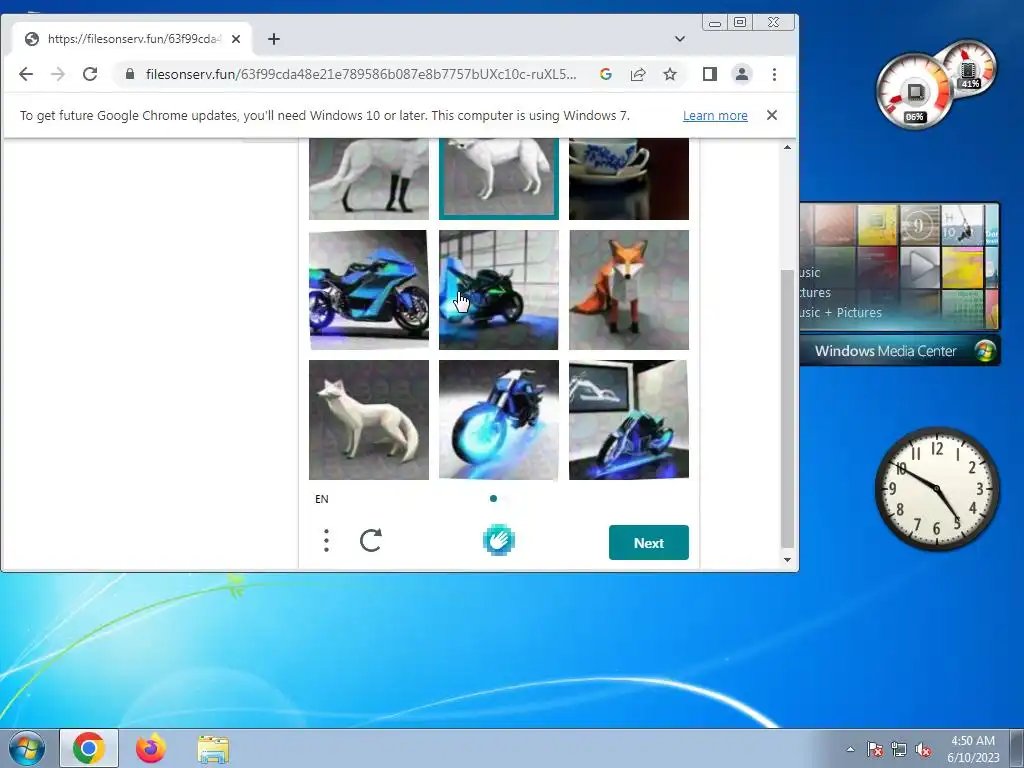Click the vertical scrollbar thumb

(x=787, y=408)
